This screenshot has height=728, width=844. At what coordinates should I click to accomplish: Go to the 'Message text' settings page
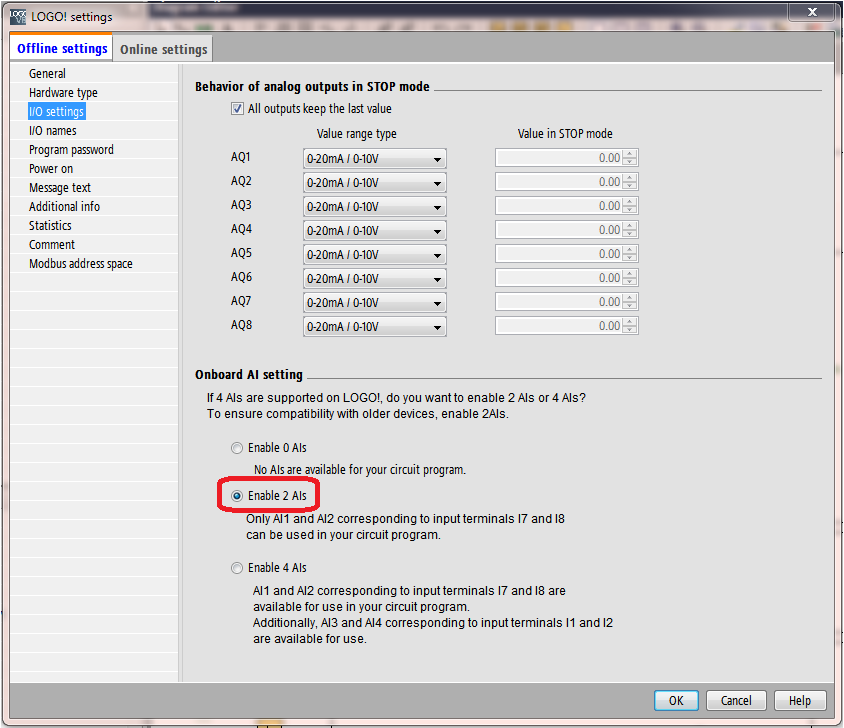click(x=60, y=188)
